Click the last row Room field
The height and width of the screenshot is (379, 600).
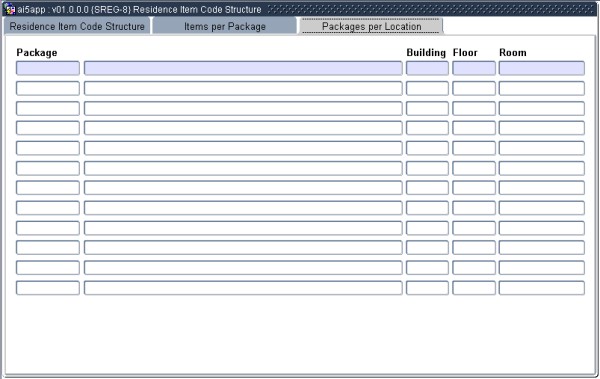541,288
